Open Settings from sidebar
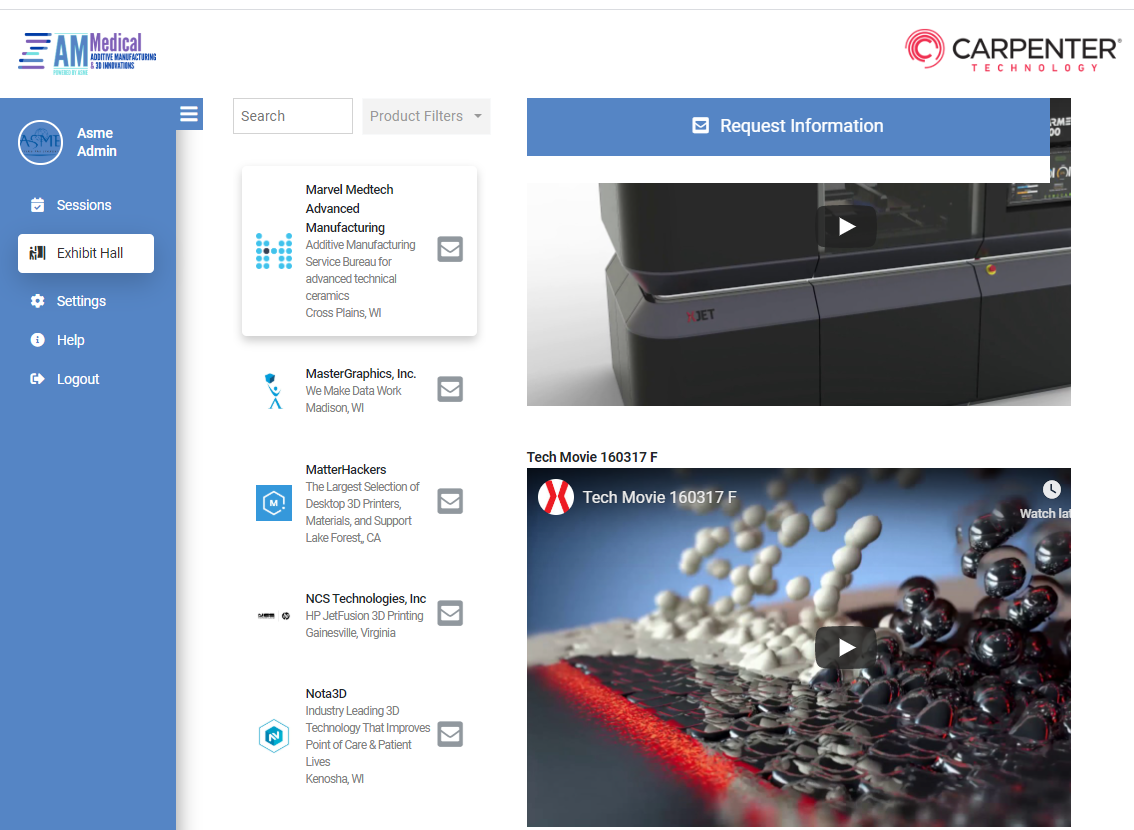 click(81, 301)
